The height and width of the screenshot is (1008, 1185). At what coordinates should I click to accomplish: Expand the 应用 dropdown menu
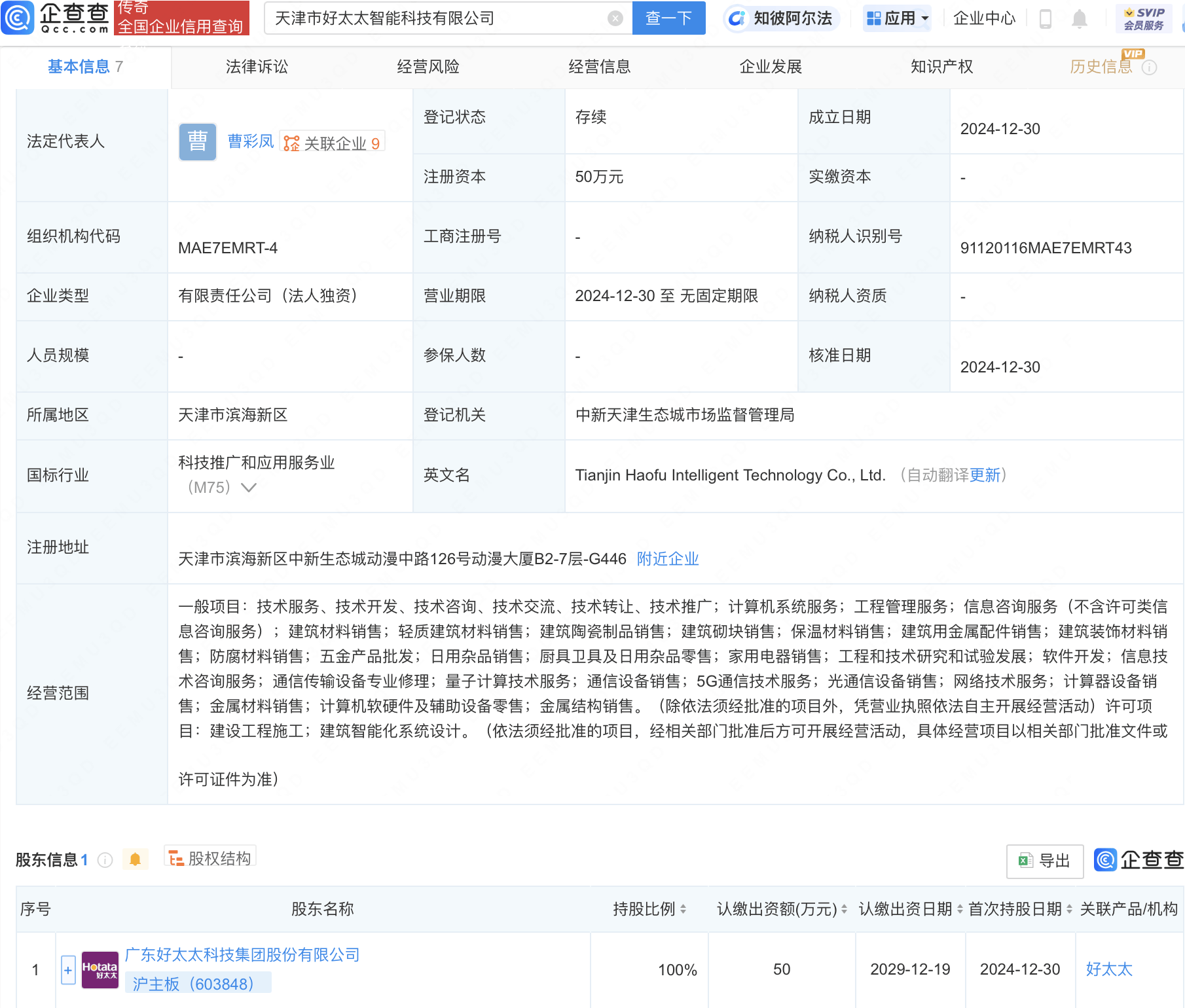coord(897,18)
